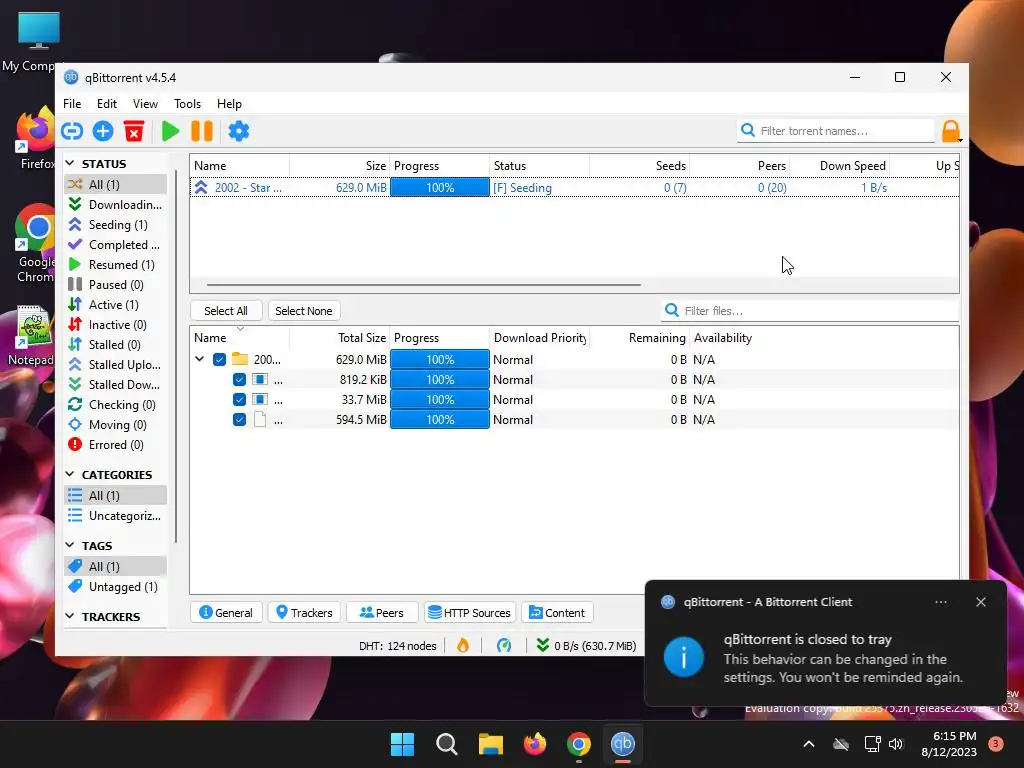1024x768 pixels.
Task: Select the Paused (0) status filter
Action: (x=116, y=285)
